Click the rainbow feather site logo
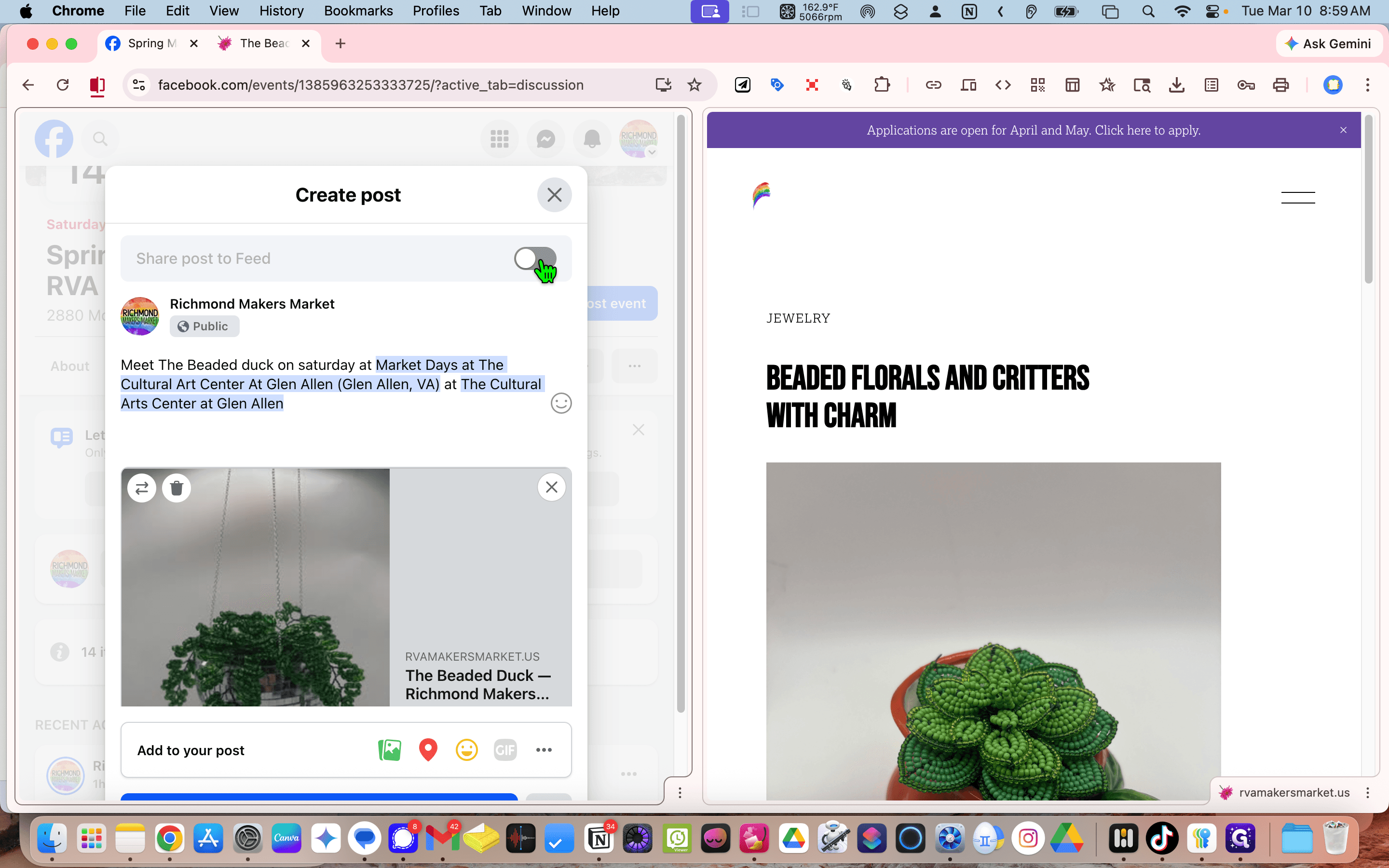This screenshot has height=868, width=1389. tap(761, 196)
